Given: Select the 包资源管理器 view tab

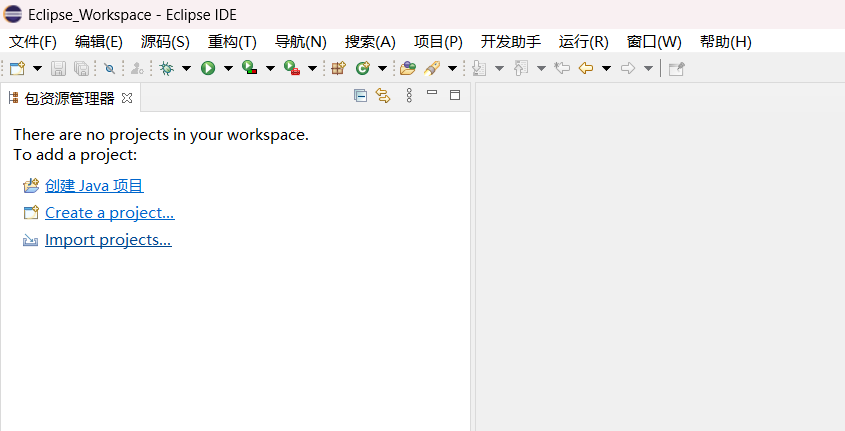Looking at the screenshot, I should (x=70, y=98).
